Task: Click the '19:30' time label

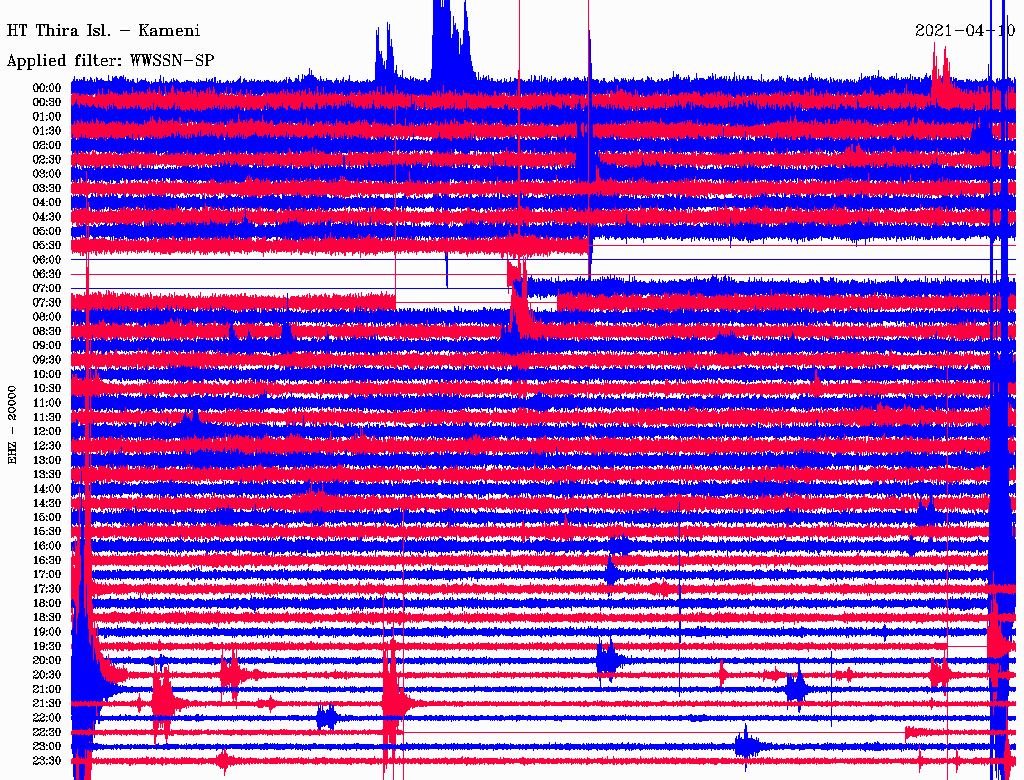Action: (x=47, y=647)
